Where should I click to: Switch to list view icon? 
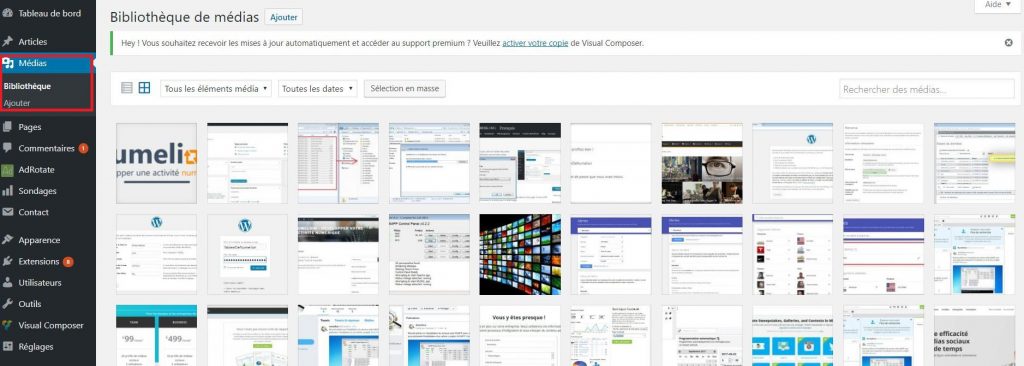pos(127,88)
